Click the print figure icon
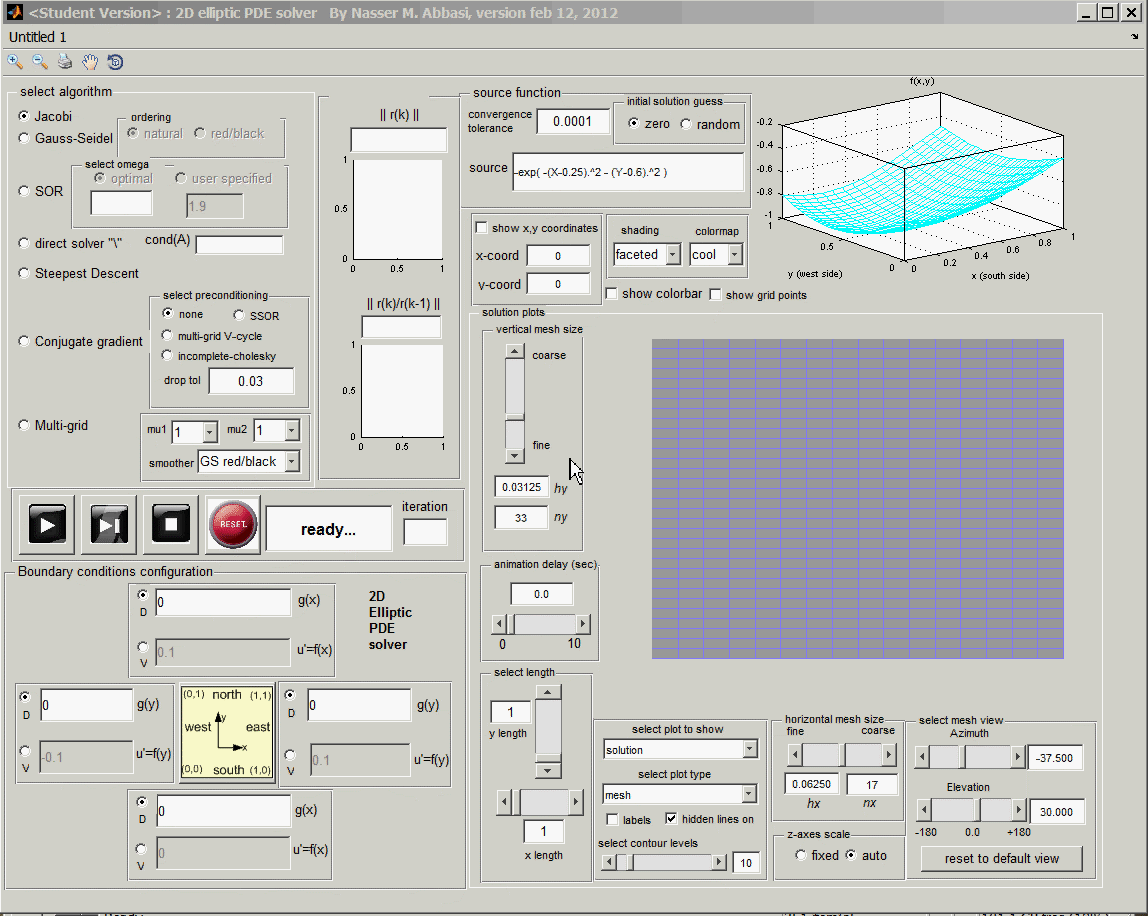Screen dimensions: 1148x916 click(x=65, y=62)
